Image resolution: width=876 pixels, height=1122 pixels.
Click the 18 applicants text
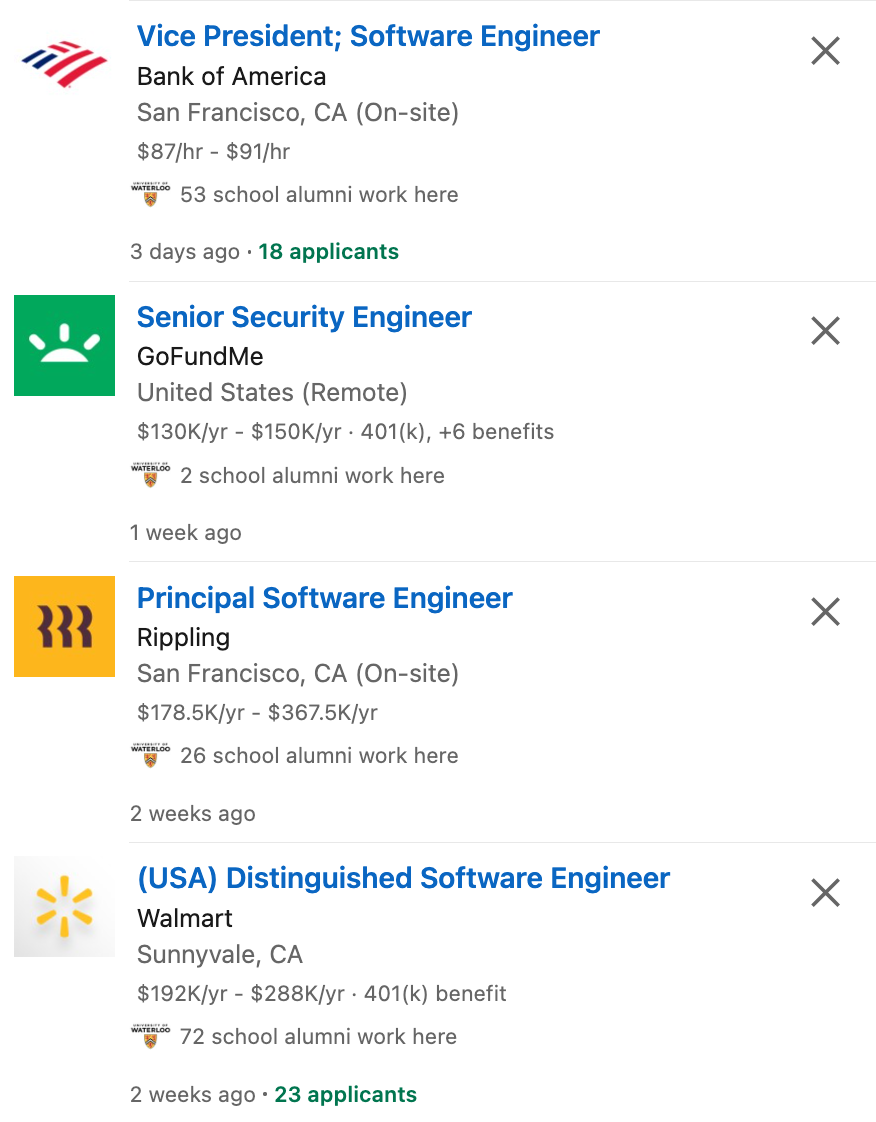coord(328,252)
